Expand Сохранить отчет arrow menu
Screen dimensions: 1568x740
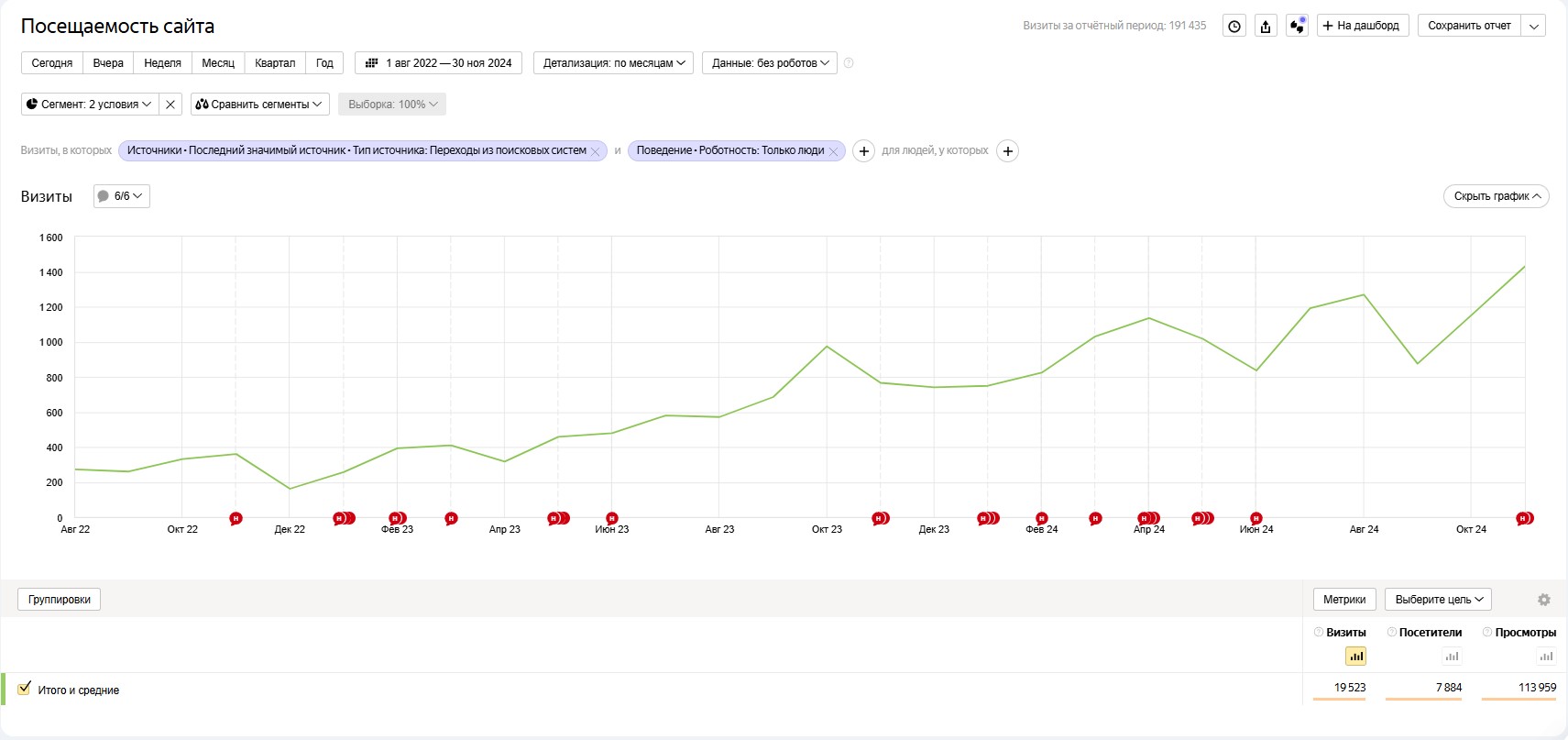pos(1533,26)
